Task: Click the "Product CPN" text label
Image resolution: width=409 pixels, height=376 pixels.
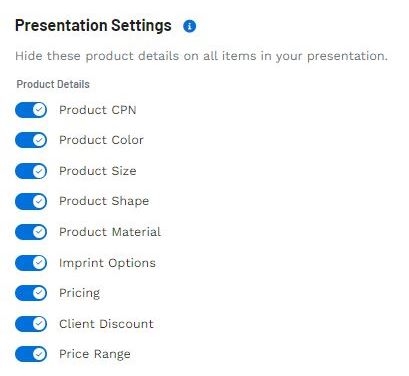Action: point(98,110)
